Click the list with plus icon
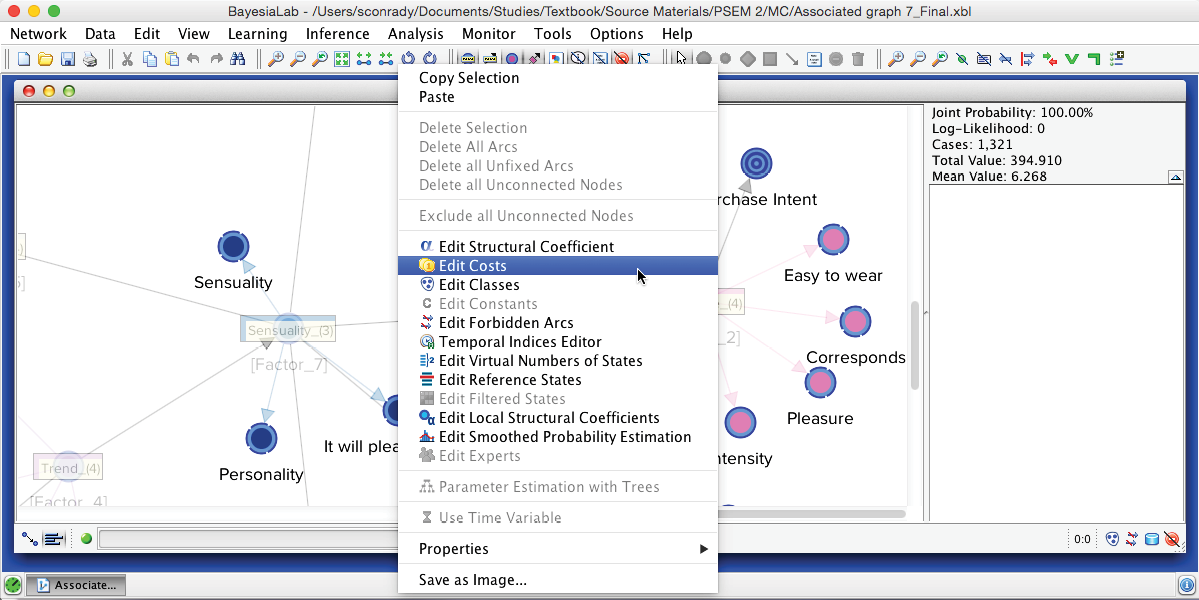Screen dimensions: 1199x600 [1116, 59]
